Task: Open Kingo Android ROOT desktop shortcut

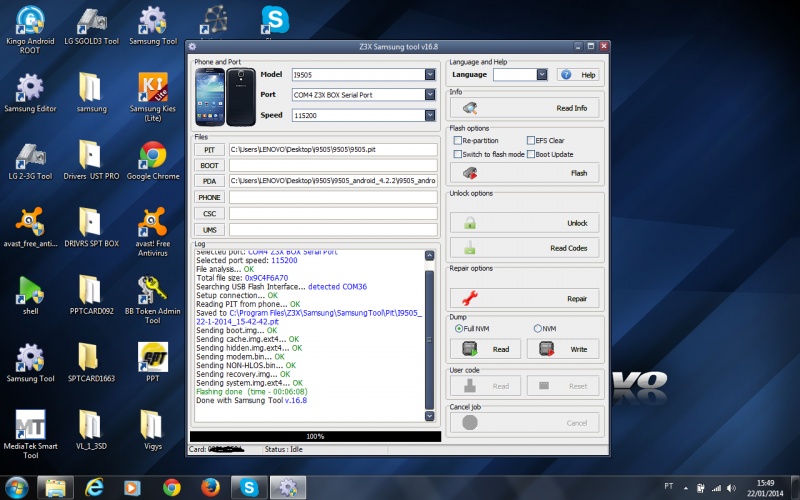Action: [30, 30]
